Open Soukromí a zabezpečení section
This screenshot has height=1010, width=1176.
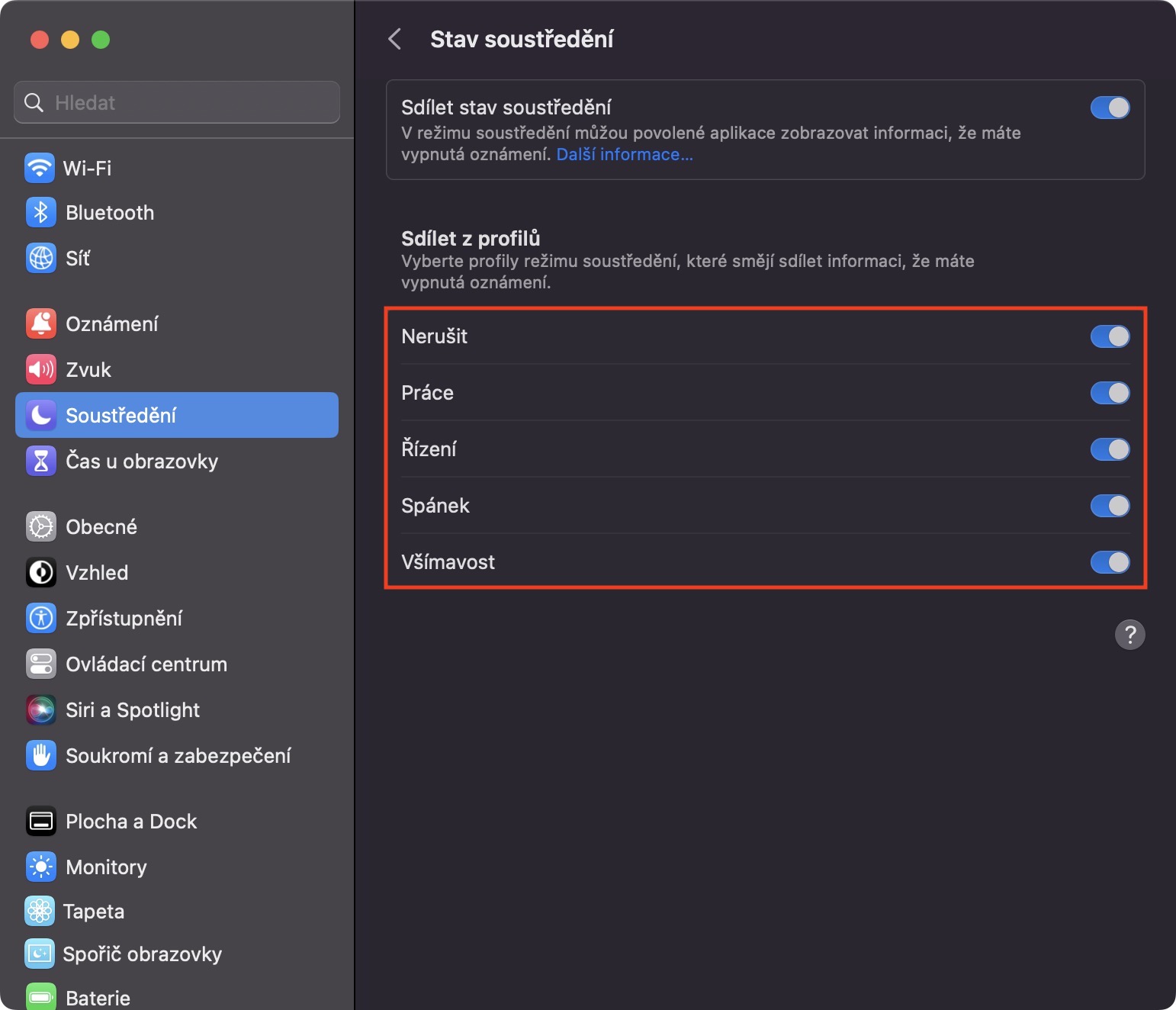[x=178, y=756]
